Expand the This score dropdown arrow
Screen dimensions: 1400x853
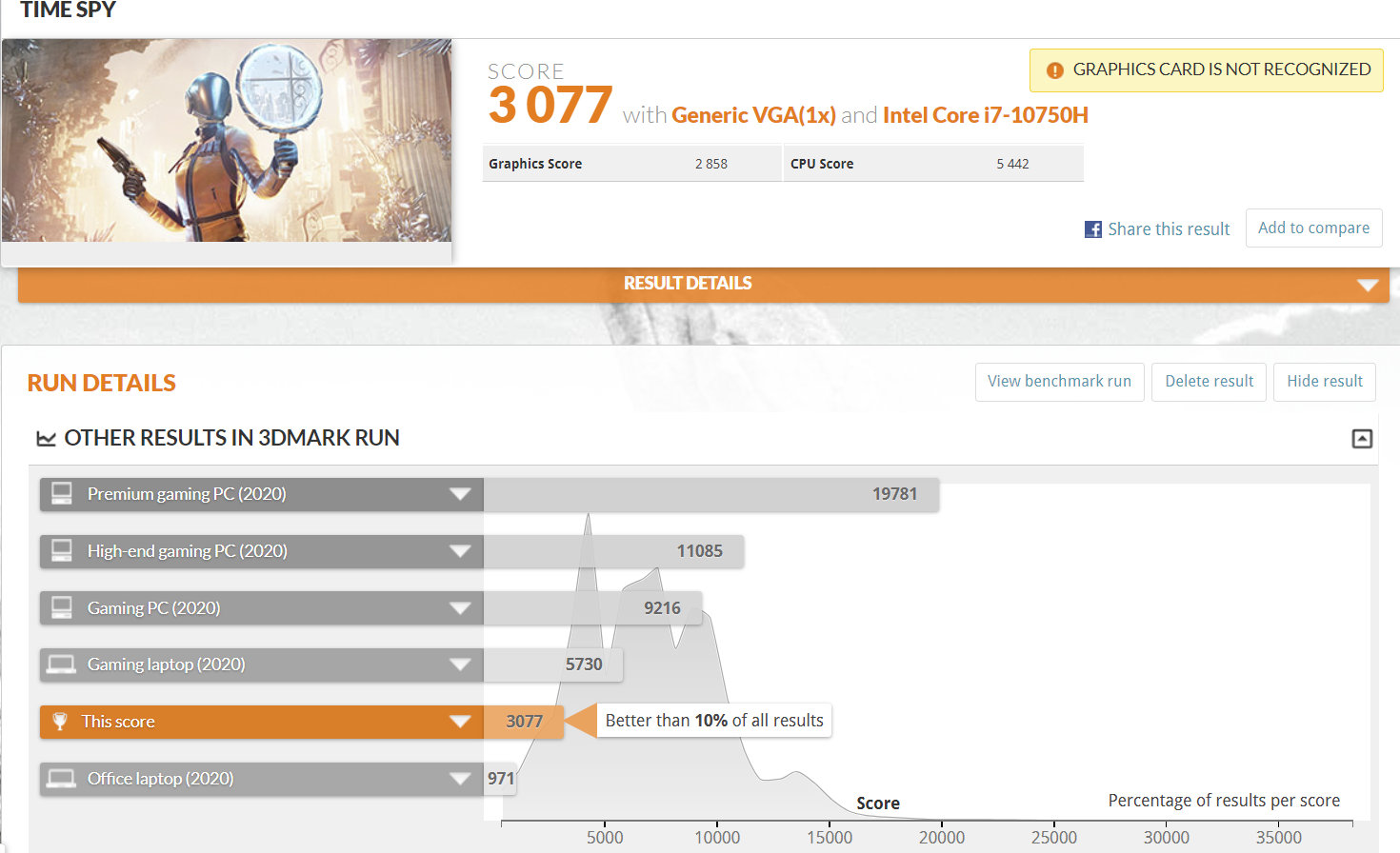460,722
